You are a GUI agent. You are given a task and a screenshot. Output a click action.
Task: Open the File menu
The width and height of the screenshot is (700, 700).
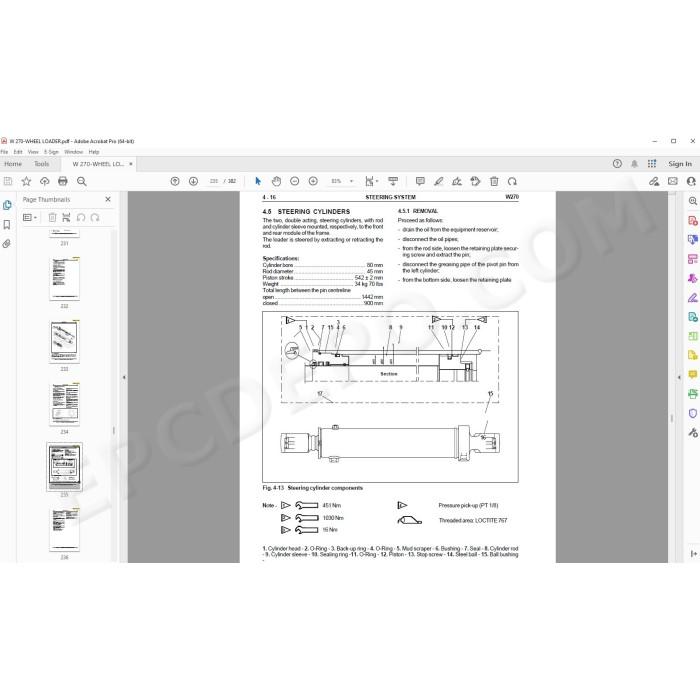(4, 152)
